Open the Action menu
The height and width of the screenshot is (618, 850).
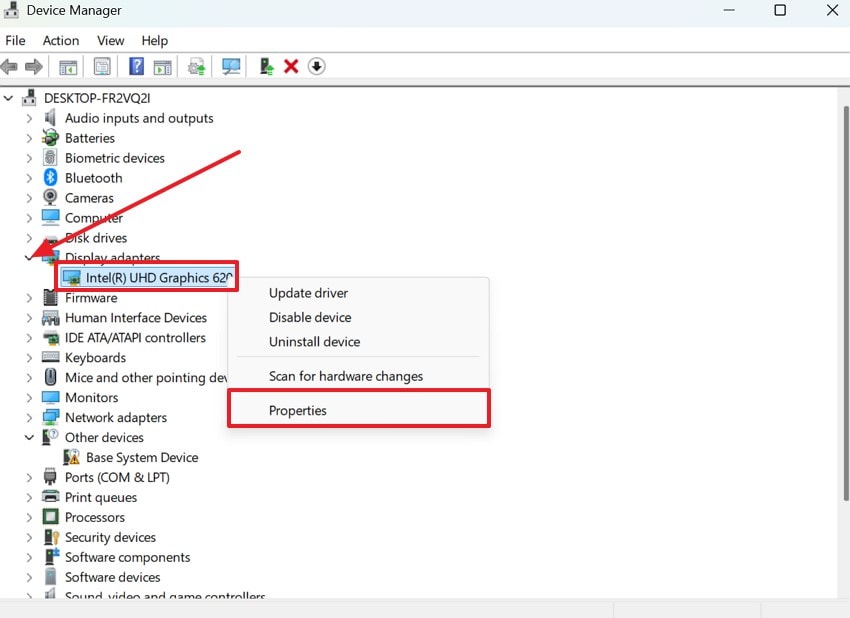coord(61,41)
